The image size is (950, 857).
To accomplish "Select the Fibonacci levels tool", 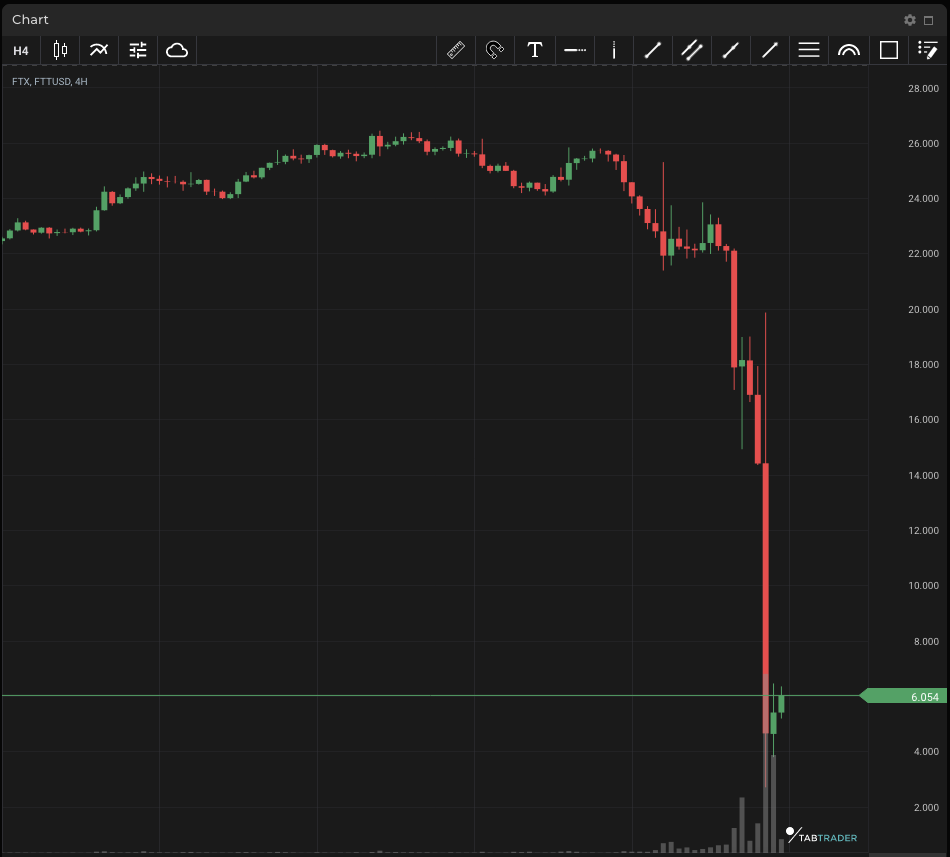I will (809, 50).
